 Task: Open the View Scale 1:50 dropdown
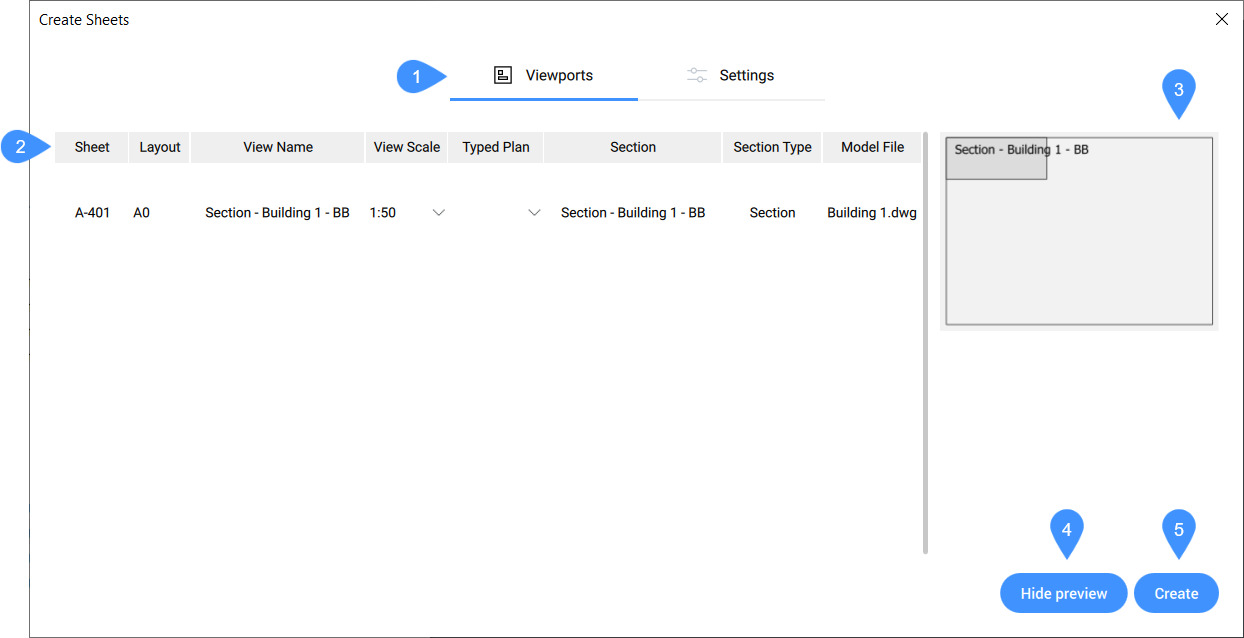click(437, 213)
